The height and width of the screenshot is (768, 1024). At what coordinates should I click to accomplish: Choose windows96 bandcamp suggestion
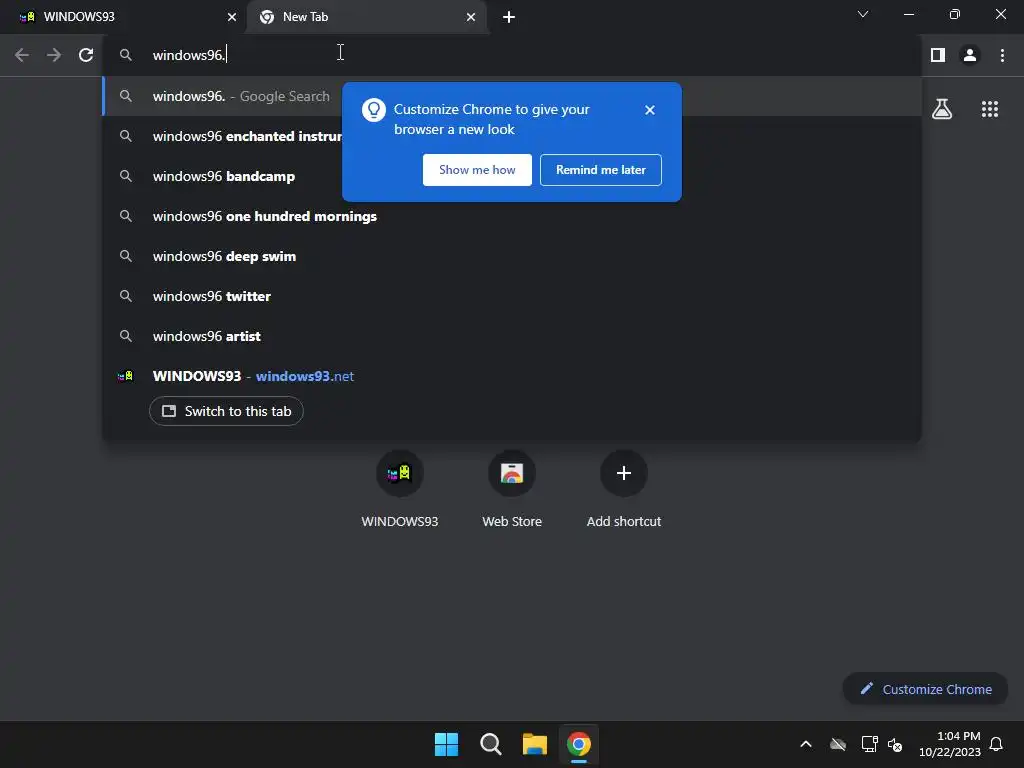point(512,176)
